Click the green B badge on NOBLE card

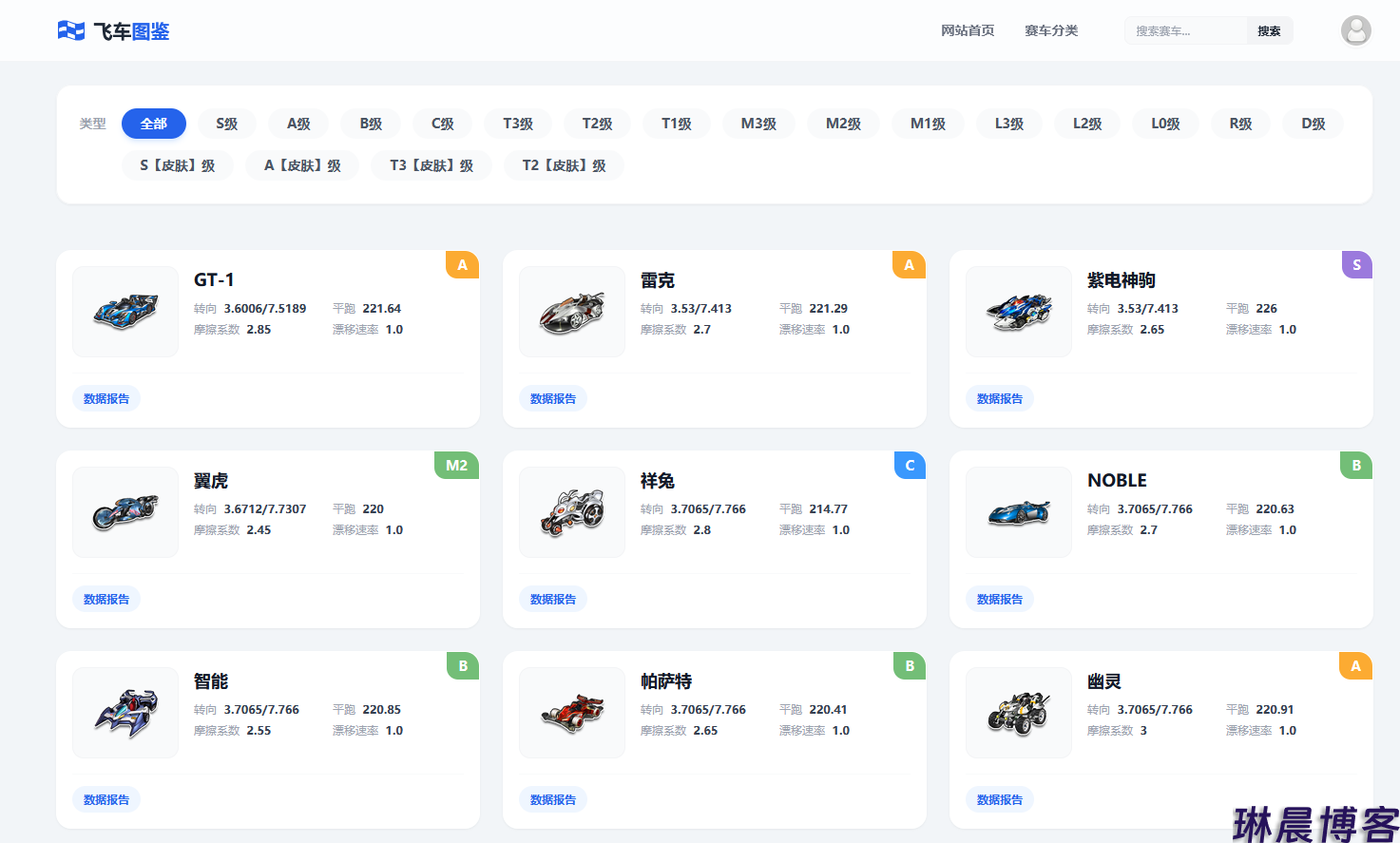(1356, 466)
